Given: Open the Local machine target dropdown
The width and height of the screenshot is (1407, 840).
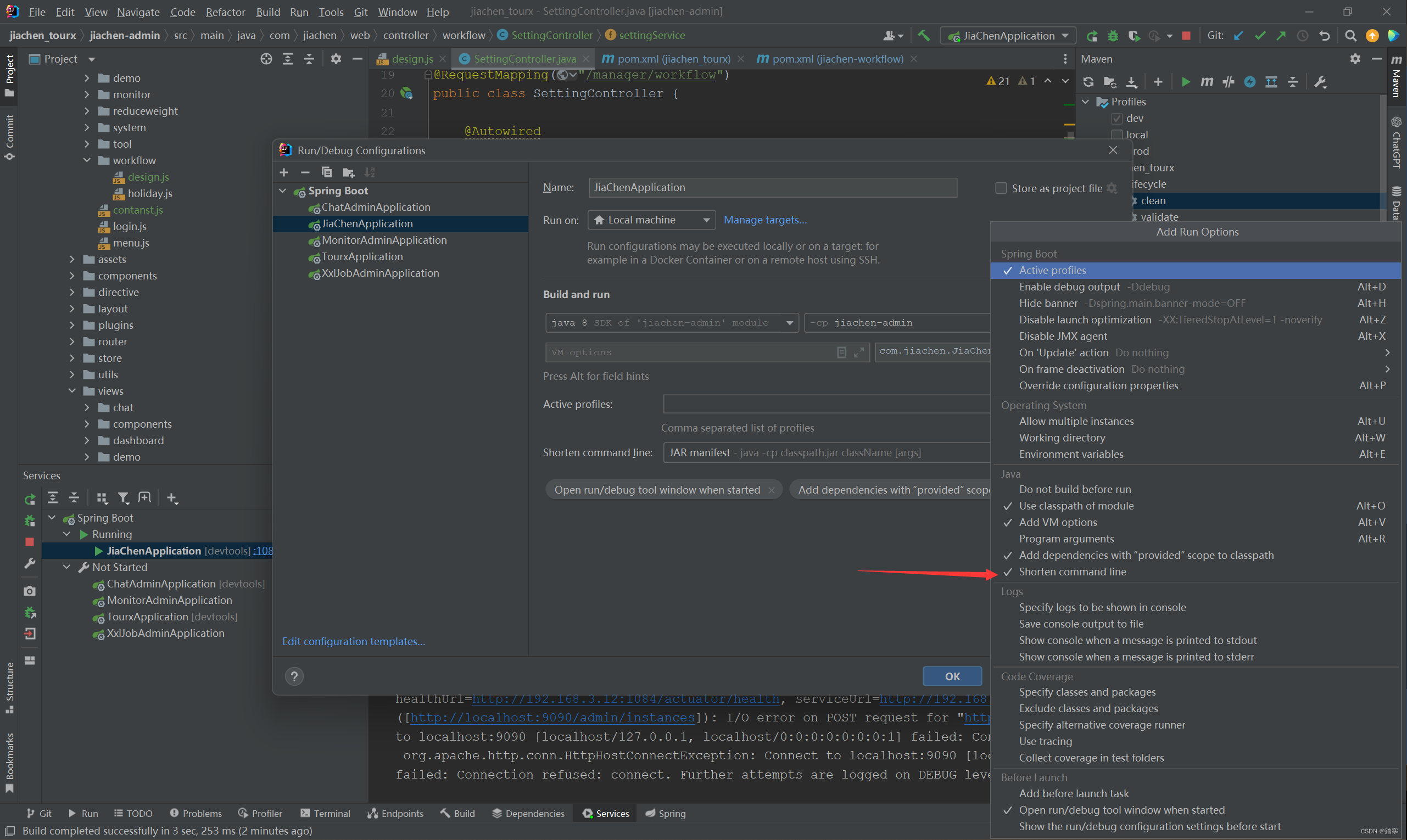Looking at the screenshot, I should tap(706, 220).
